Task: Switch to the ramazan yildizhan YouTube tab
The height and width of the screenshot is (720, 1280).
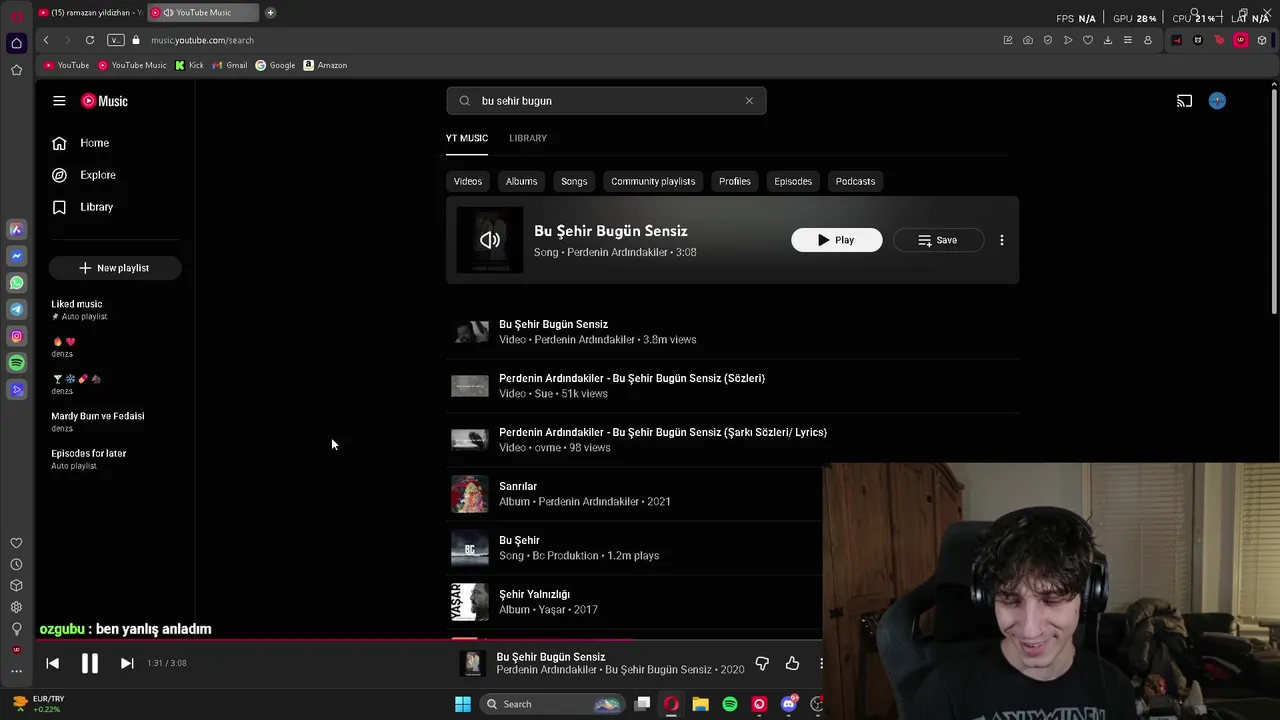Action: click(x=90, y=12)
